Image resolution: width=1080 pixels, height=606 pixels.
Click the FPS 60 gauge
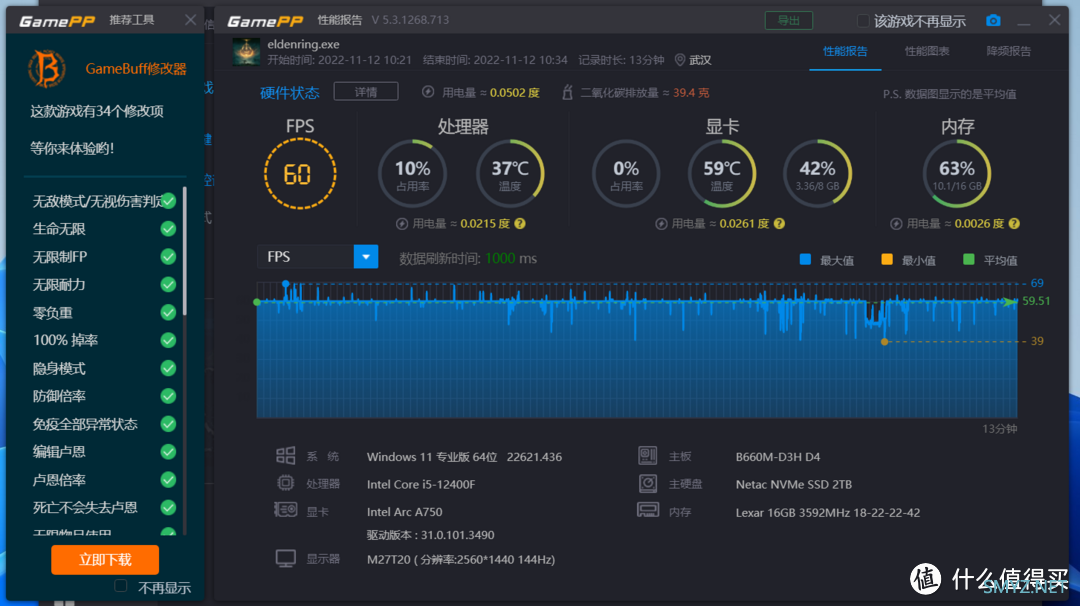coord(300,174)
